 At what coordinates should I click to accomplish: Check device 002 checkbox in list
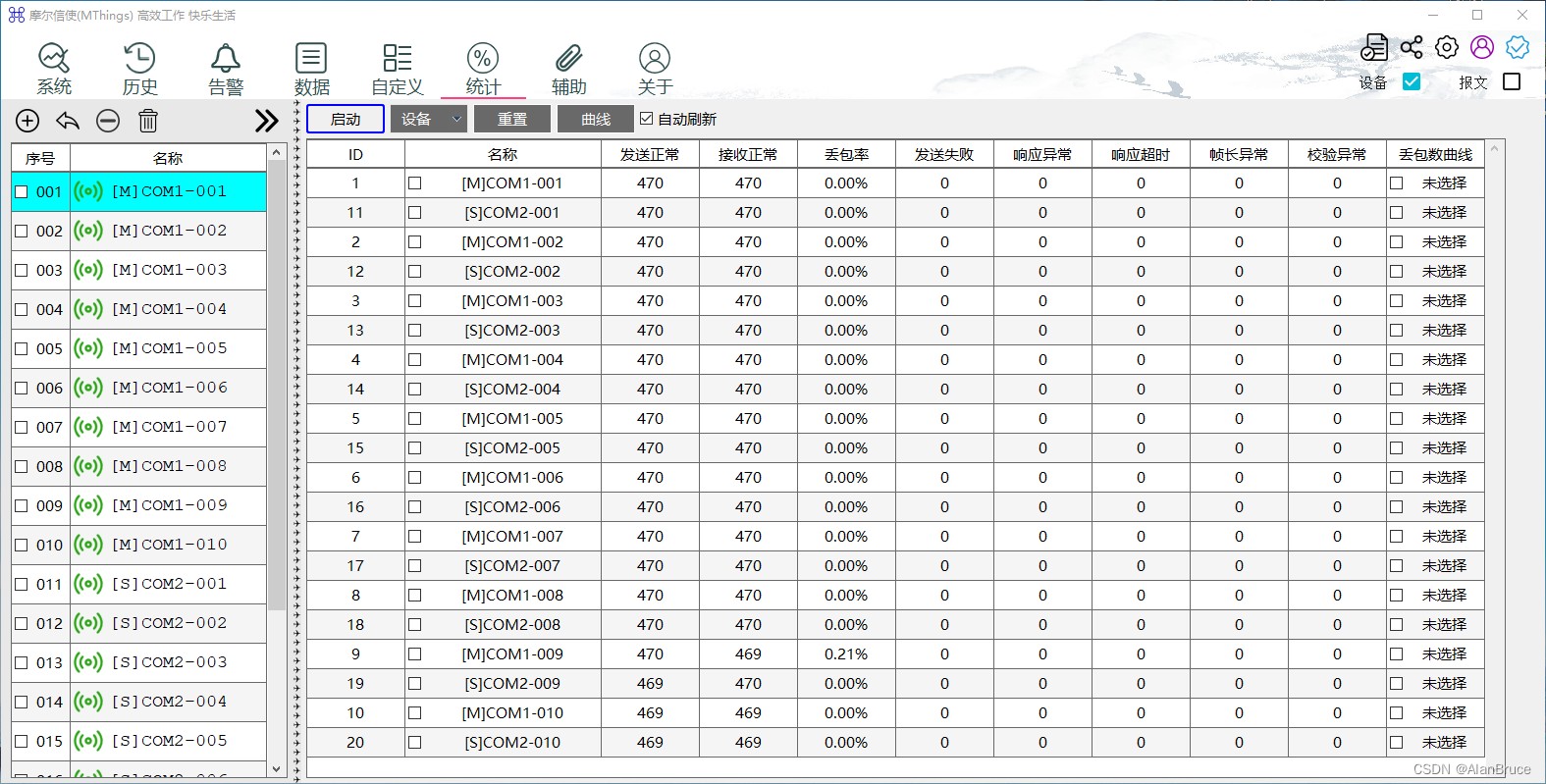(22, 232)
